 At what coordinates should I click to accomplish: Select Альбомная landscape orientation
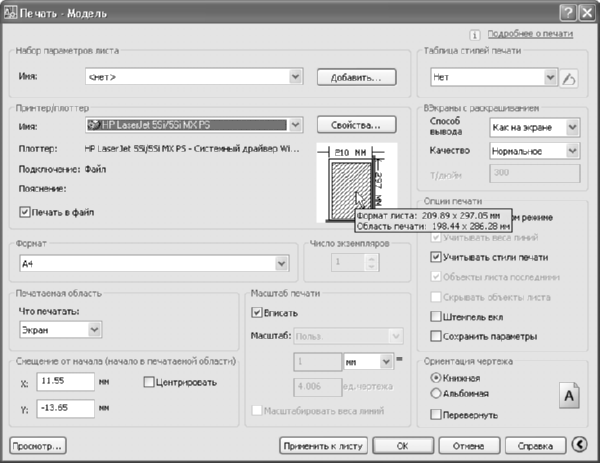(436, 393)
